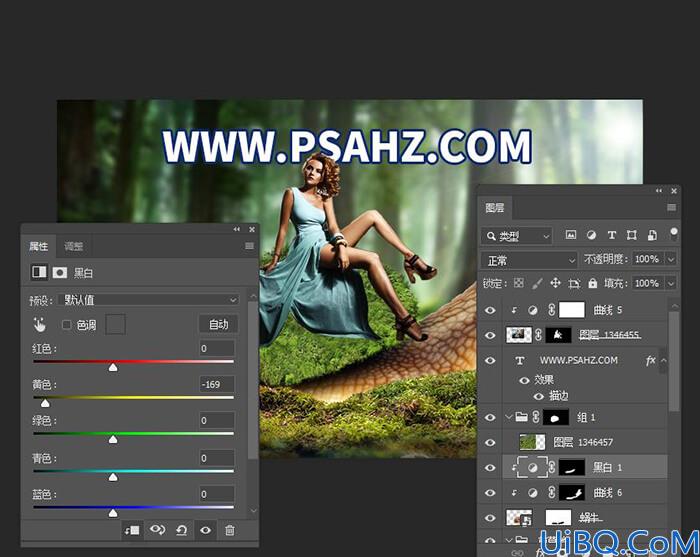
Task: Click the 填充 100% field
Action: (648, 283)
